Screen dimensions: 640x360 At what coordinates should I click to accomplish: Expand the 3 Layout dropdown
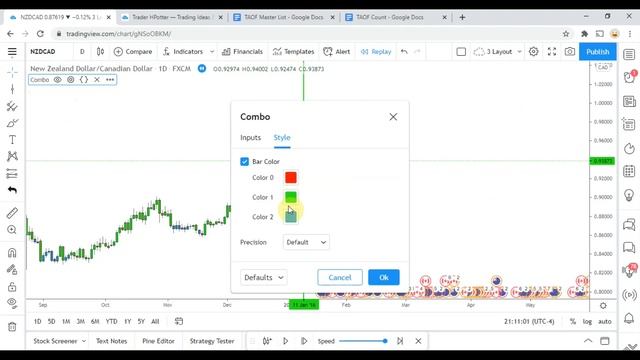tap(520, 52)
